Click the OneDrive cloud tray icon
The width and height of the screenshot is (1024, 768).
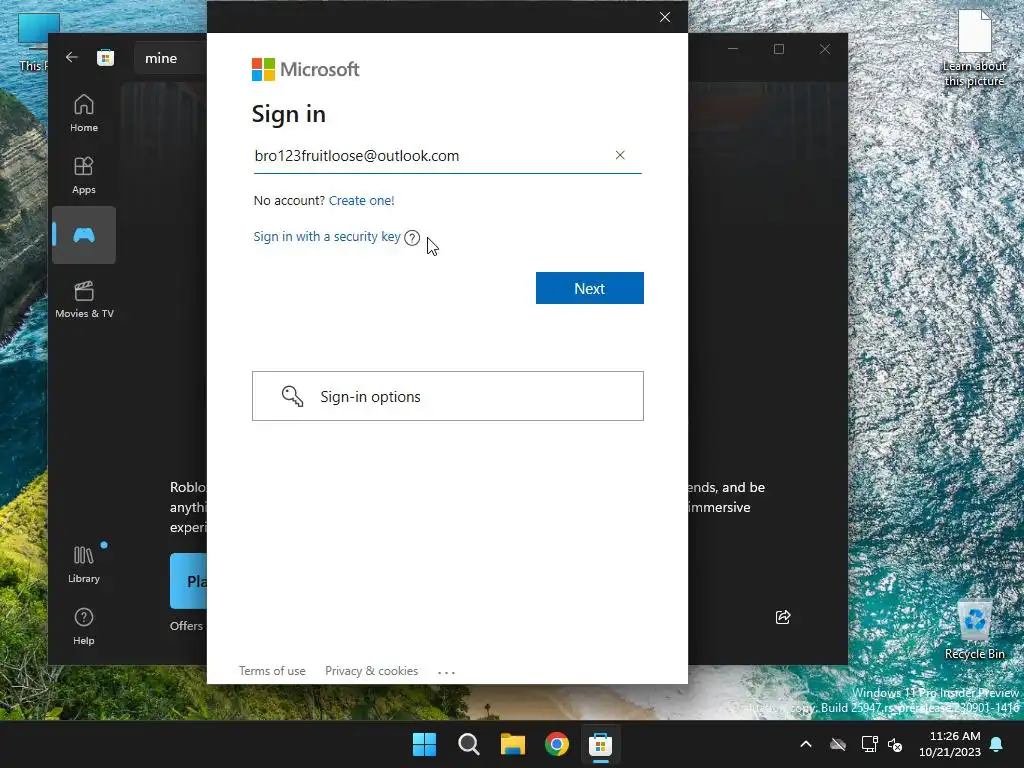point(838,744)
